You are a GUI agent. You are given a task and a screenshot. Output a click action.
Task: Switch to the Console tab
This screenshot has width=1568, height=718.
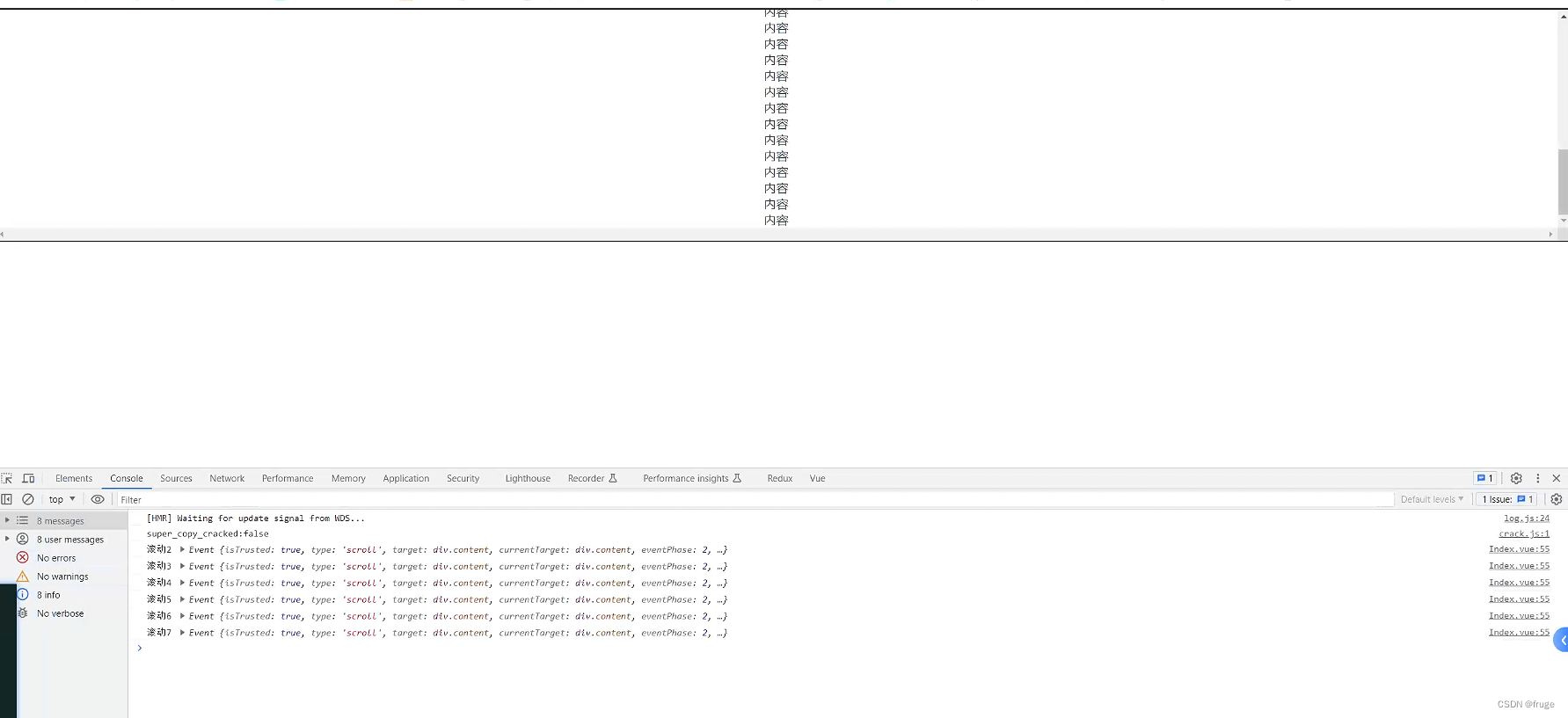(127, 478)
